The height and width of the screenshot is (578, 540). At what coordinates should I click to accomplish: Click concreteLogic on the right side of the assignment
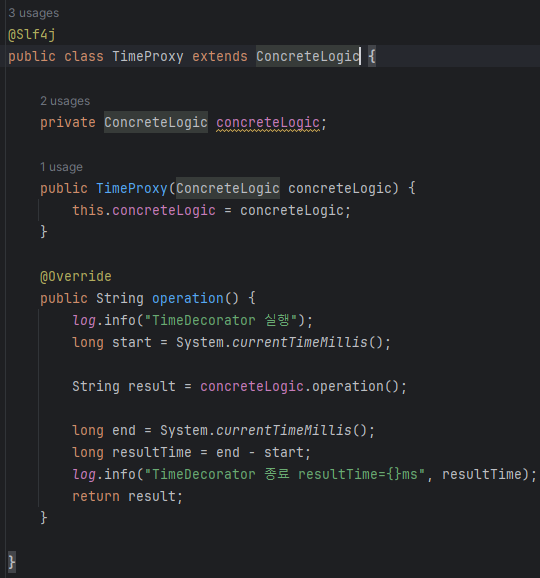(x=292, y=210)
